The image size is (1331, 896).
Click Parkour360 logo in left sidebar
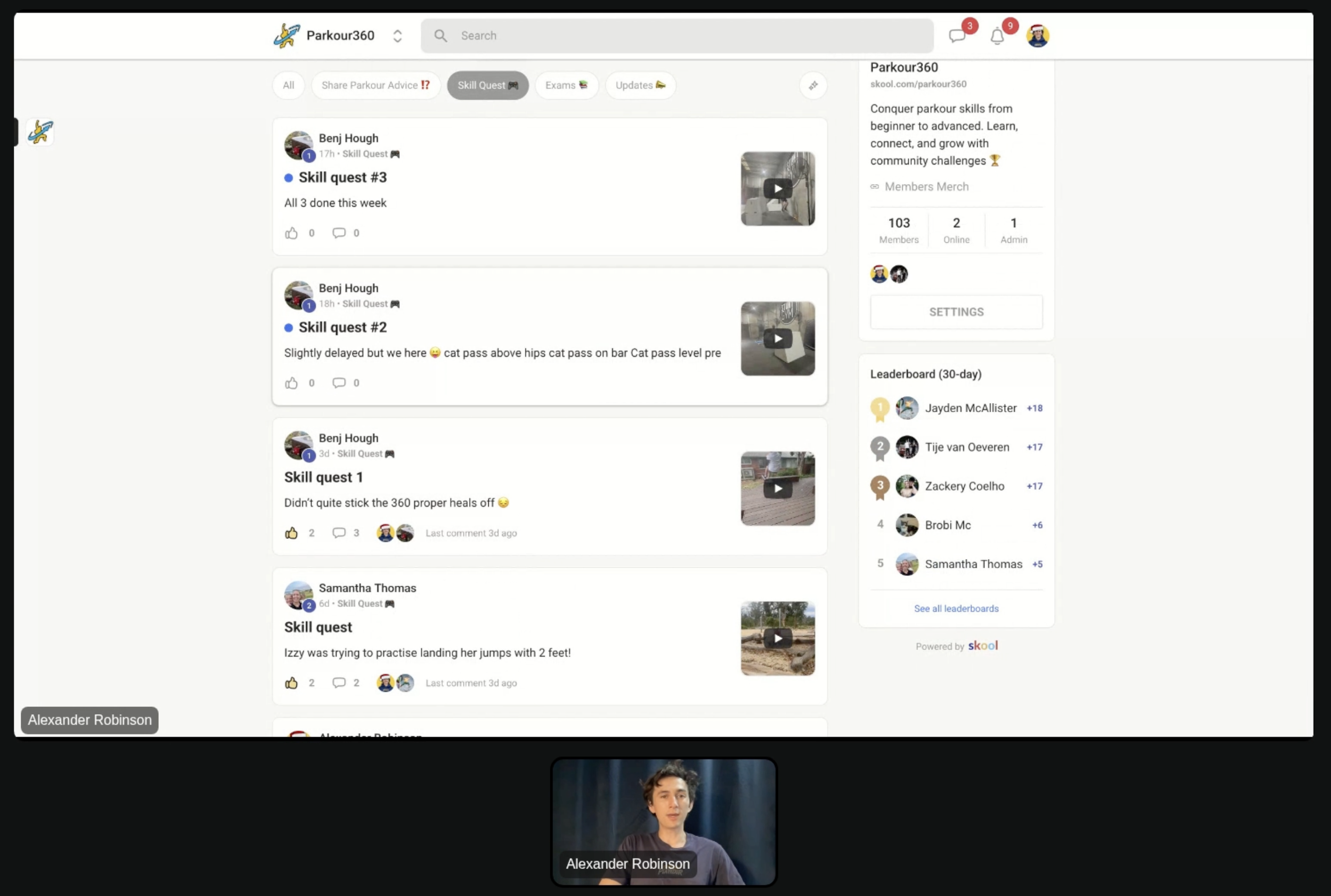pyautogui.click(x=40, y=132)
